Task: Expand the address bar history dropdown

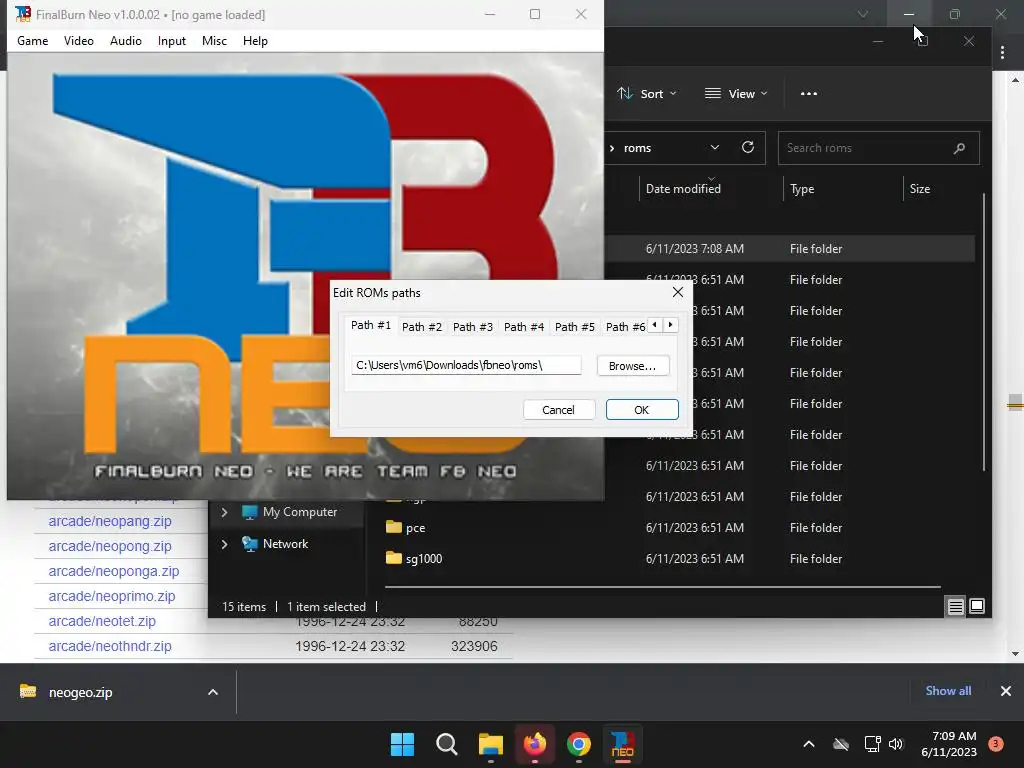Action: tap(714, 148)
